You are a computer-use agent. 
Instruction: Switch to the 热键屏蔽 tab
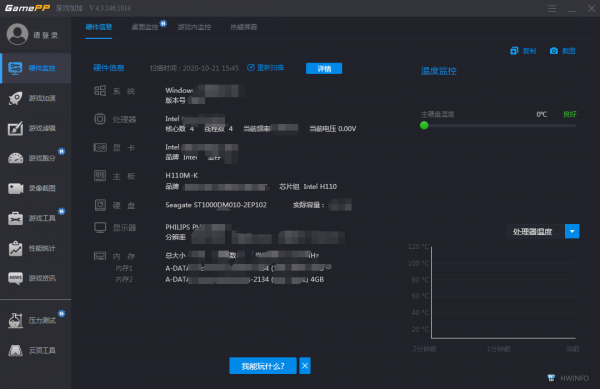244,27
